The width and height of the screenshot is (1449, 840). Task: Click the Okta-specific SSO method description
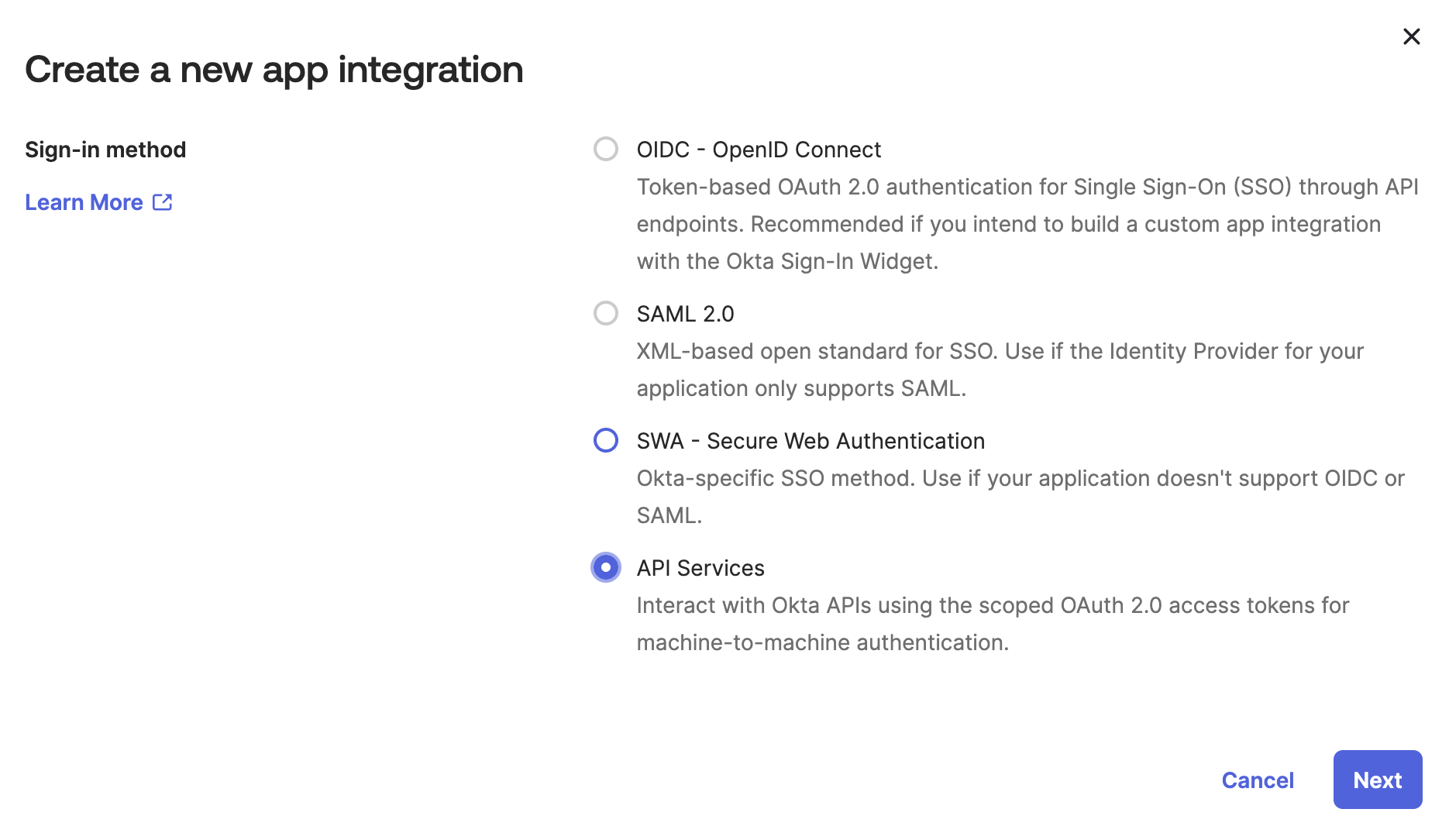(x=1020, y=479)
